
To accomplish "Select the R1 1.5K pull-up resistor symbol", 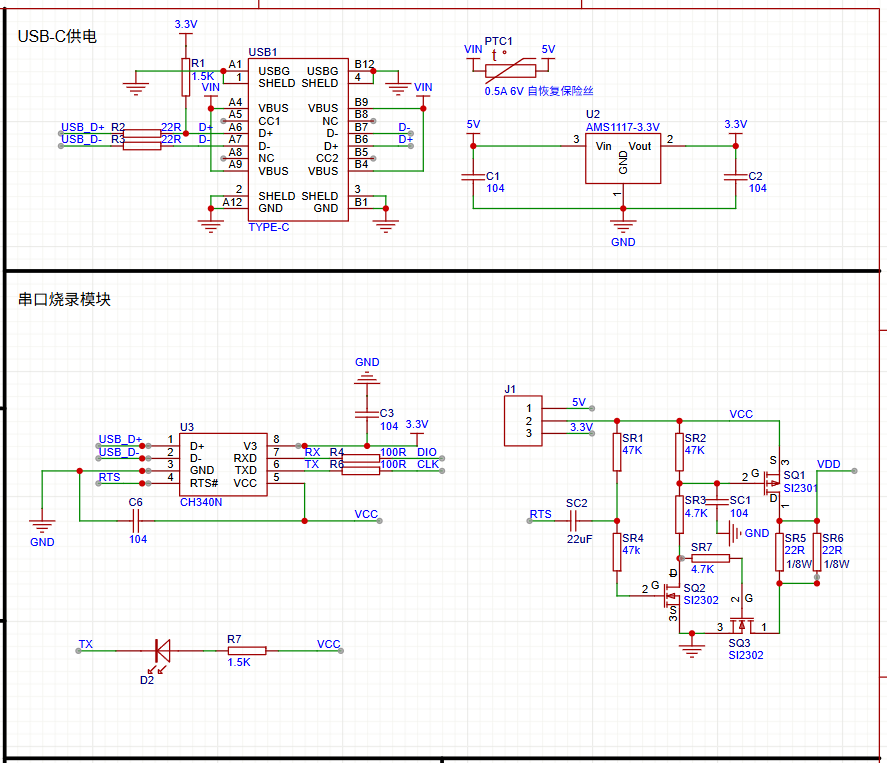I will click(186, 77).
